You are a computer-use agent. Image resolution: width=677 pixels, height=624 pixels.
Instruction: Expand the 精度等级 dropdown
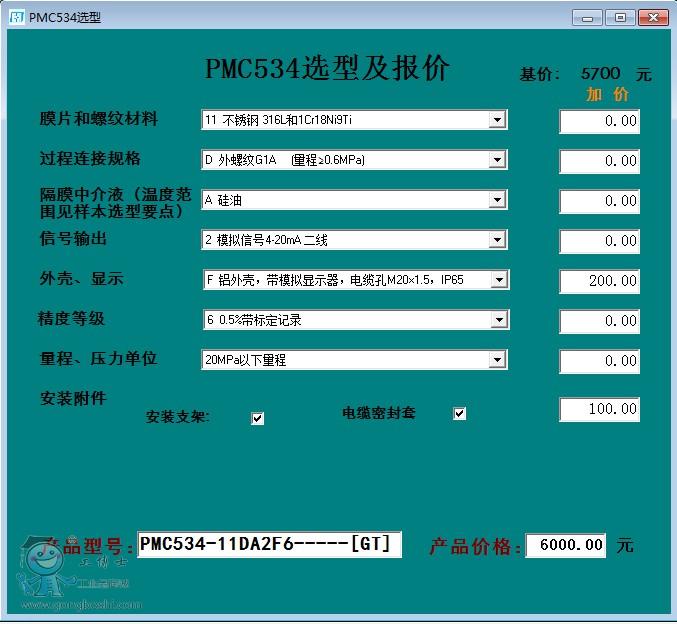tap(497, 320)
